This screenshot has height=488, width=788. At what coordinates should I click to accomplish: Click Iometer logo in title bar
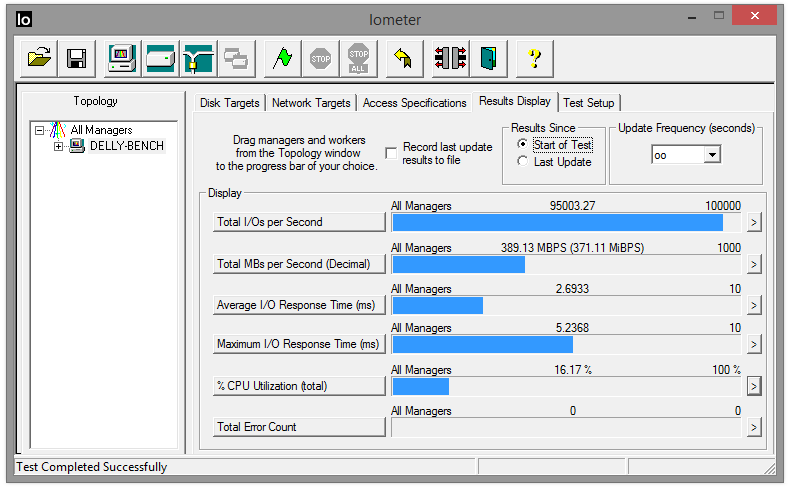[24, 20]
